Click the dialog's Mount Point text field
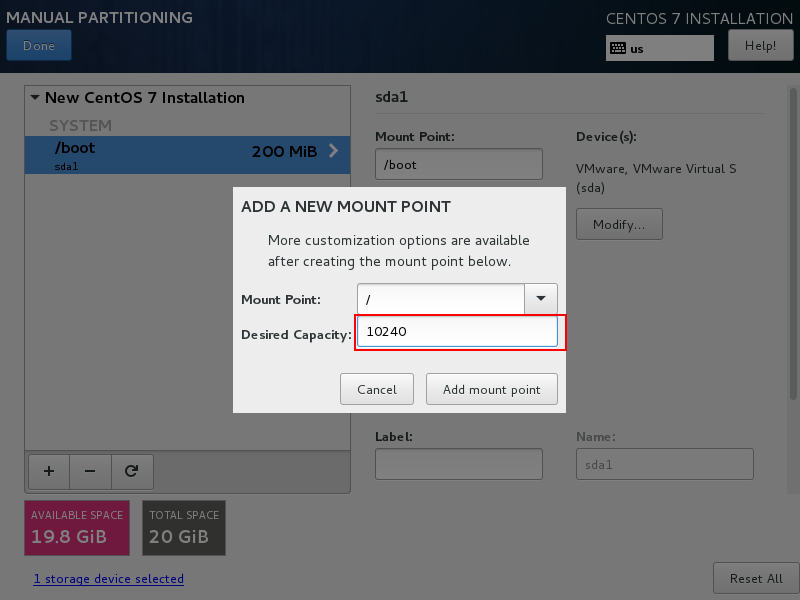This screenshot has width=800, height=600. click(440, 299)
